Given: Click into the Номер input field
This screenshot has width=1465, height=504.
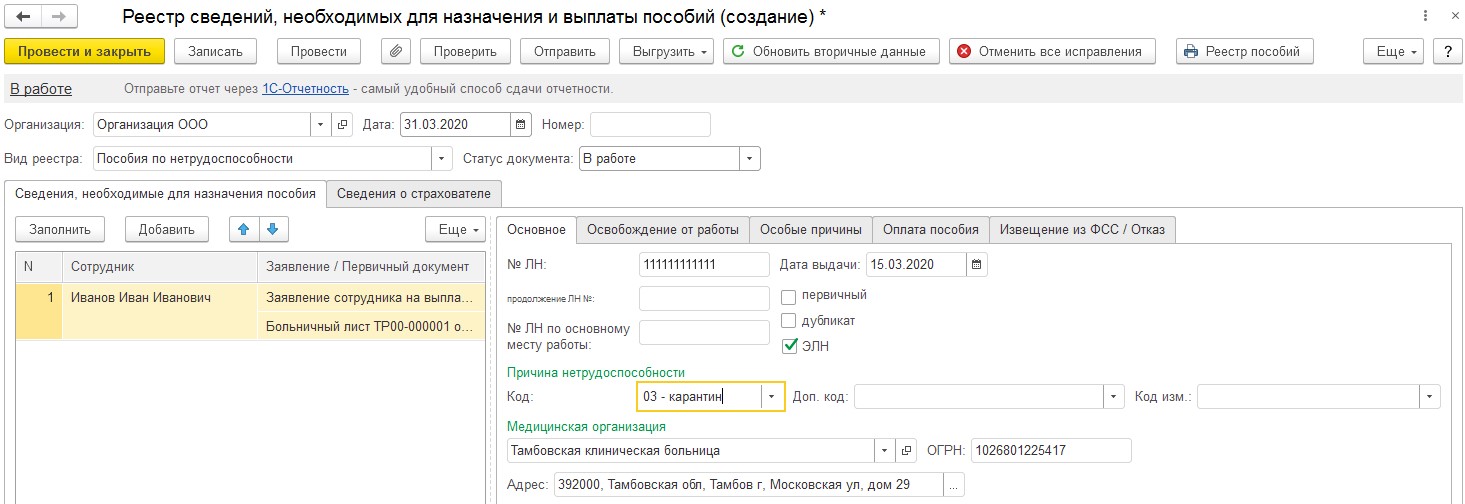Looking at the screenshot, I should (650, 125).
